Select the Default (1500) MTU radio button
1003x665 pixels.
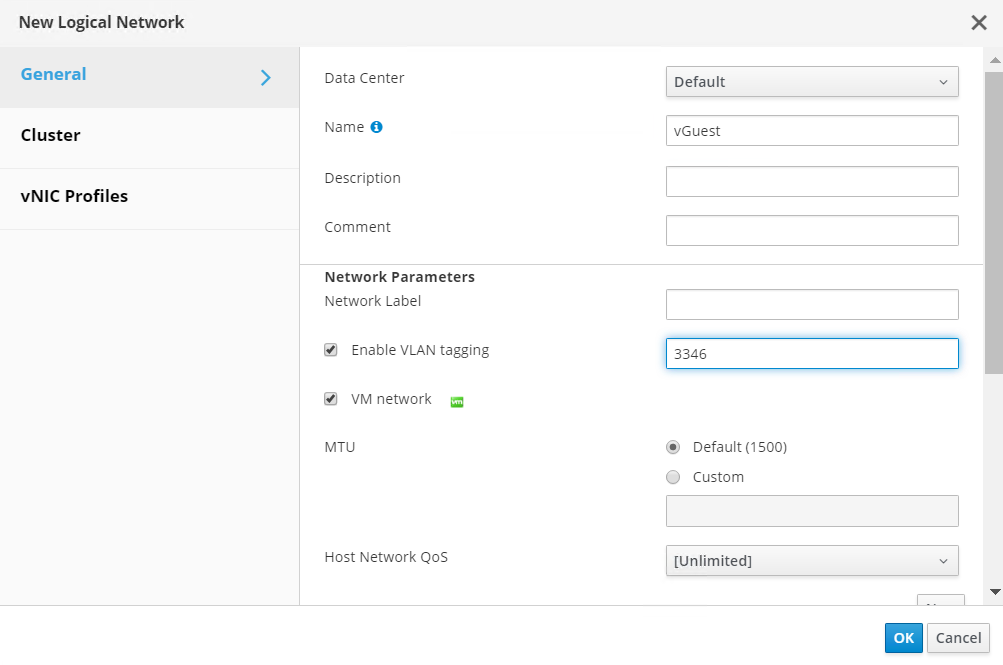[x=673, y=447]
